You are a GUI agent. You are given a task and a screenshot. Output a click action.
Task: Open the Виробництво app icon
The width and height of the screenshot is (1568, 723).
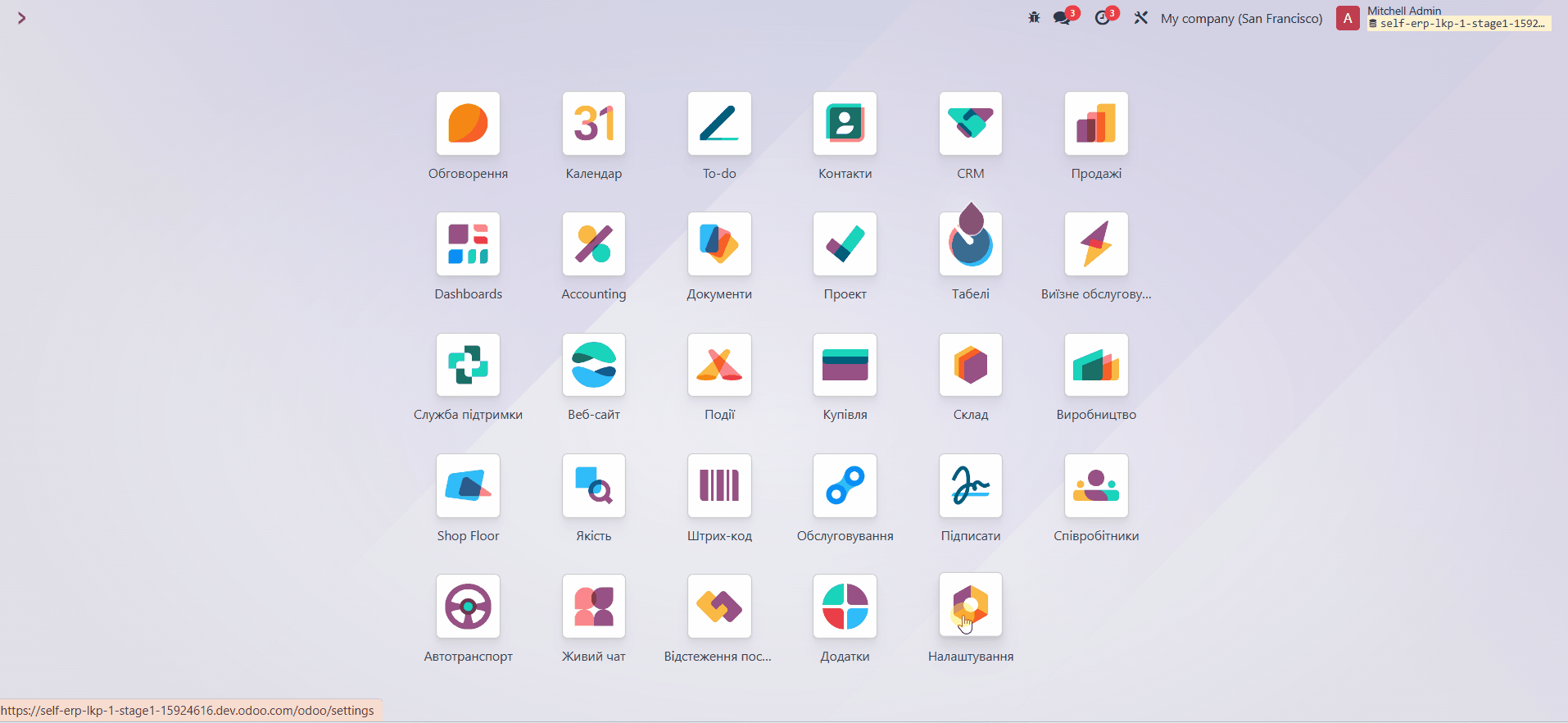click(x=1096, y=365)
